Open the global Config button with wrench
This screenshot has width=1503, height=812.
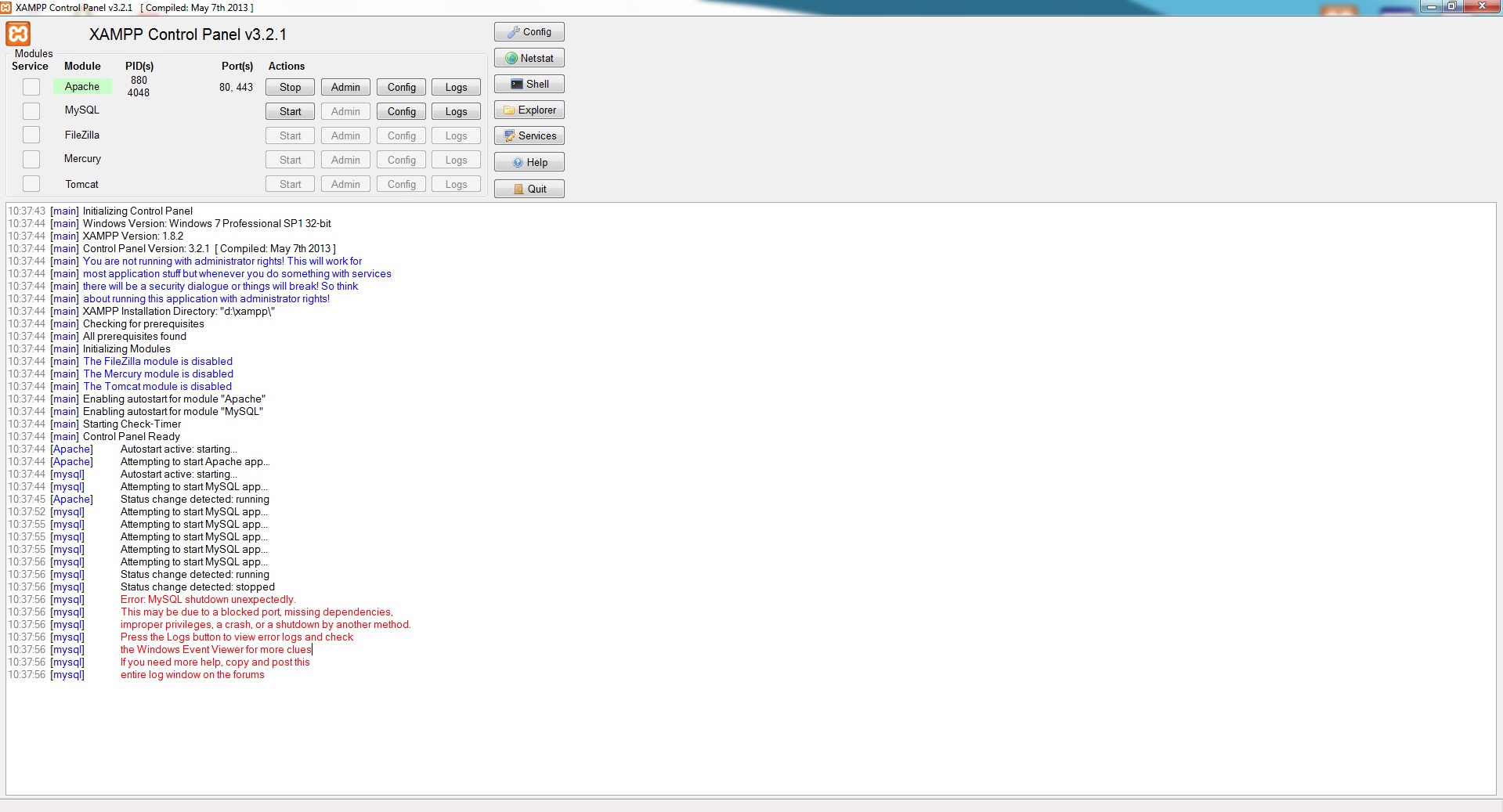[529, 32]
